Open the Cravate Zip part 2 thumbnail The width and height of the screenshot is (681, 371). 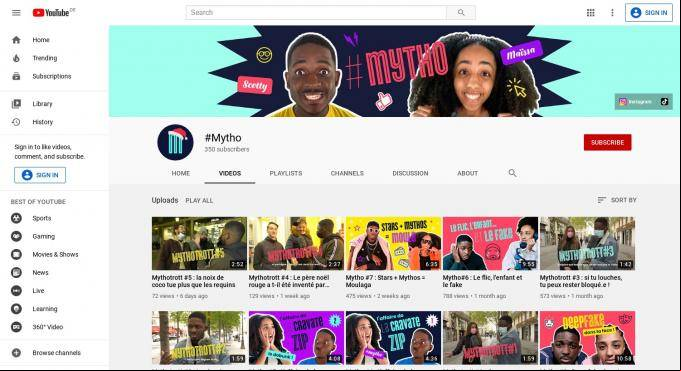(296, 338)
